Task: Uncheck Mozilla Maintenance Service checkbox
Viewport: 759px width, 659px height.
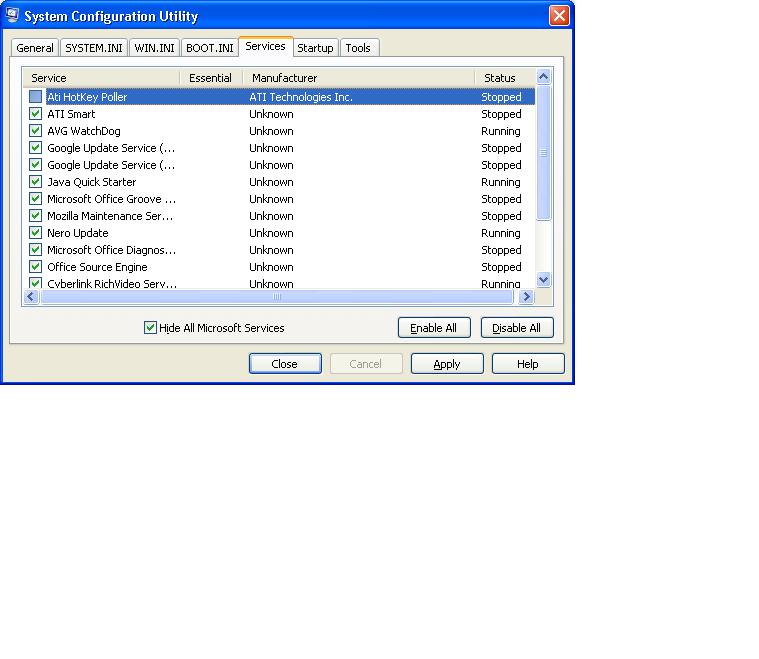Action: (x=35, y=215)
